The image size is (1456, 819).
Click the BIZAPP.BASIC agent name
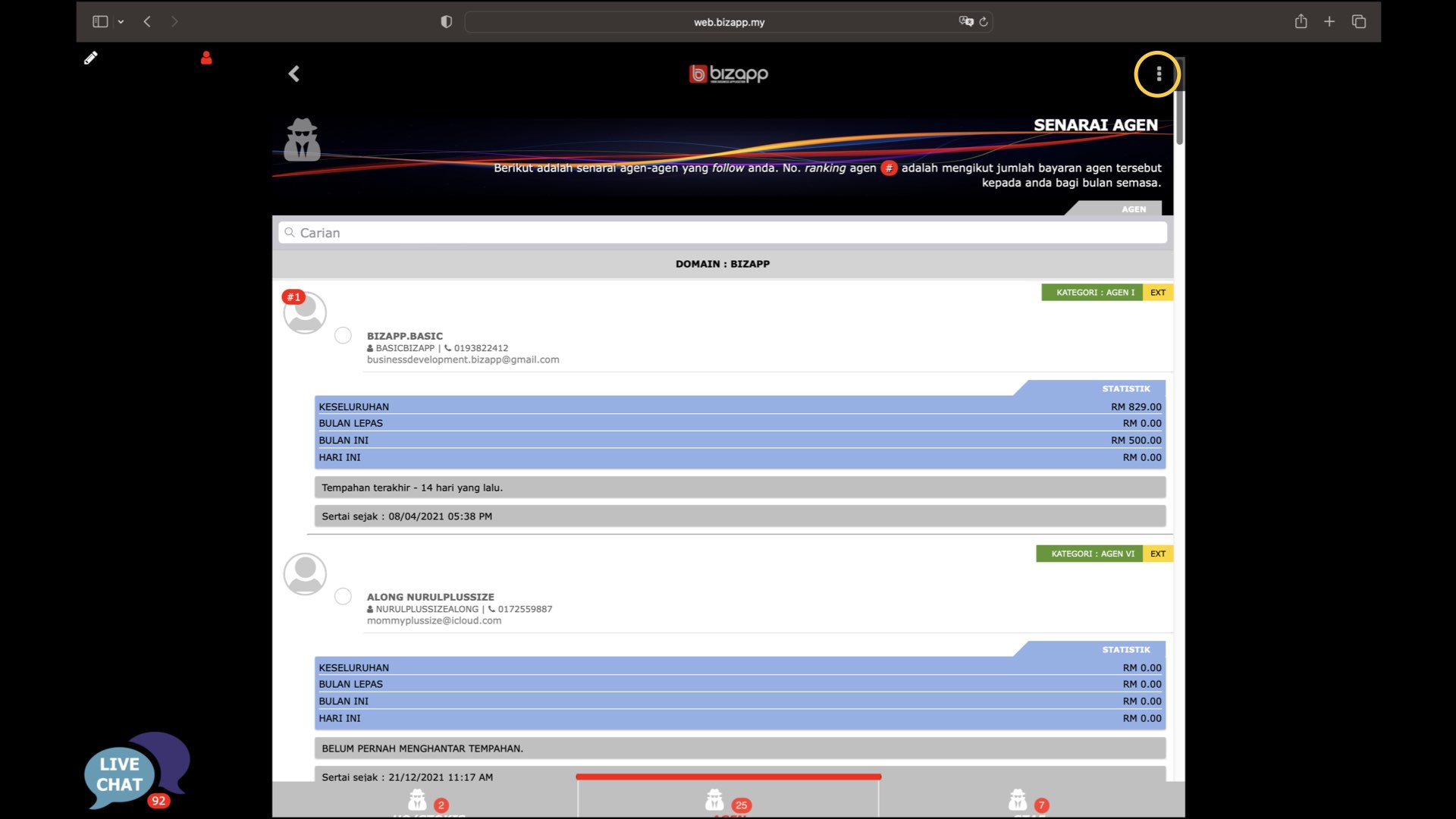(x=405, y=336)
